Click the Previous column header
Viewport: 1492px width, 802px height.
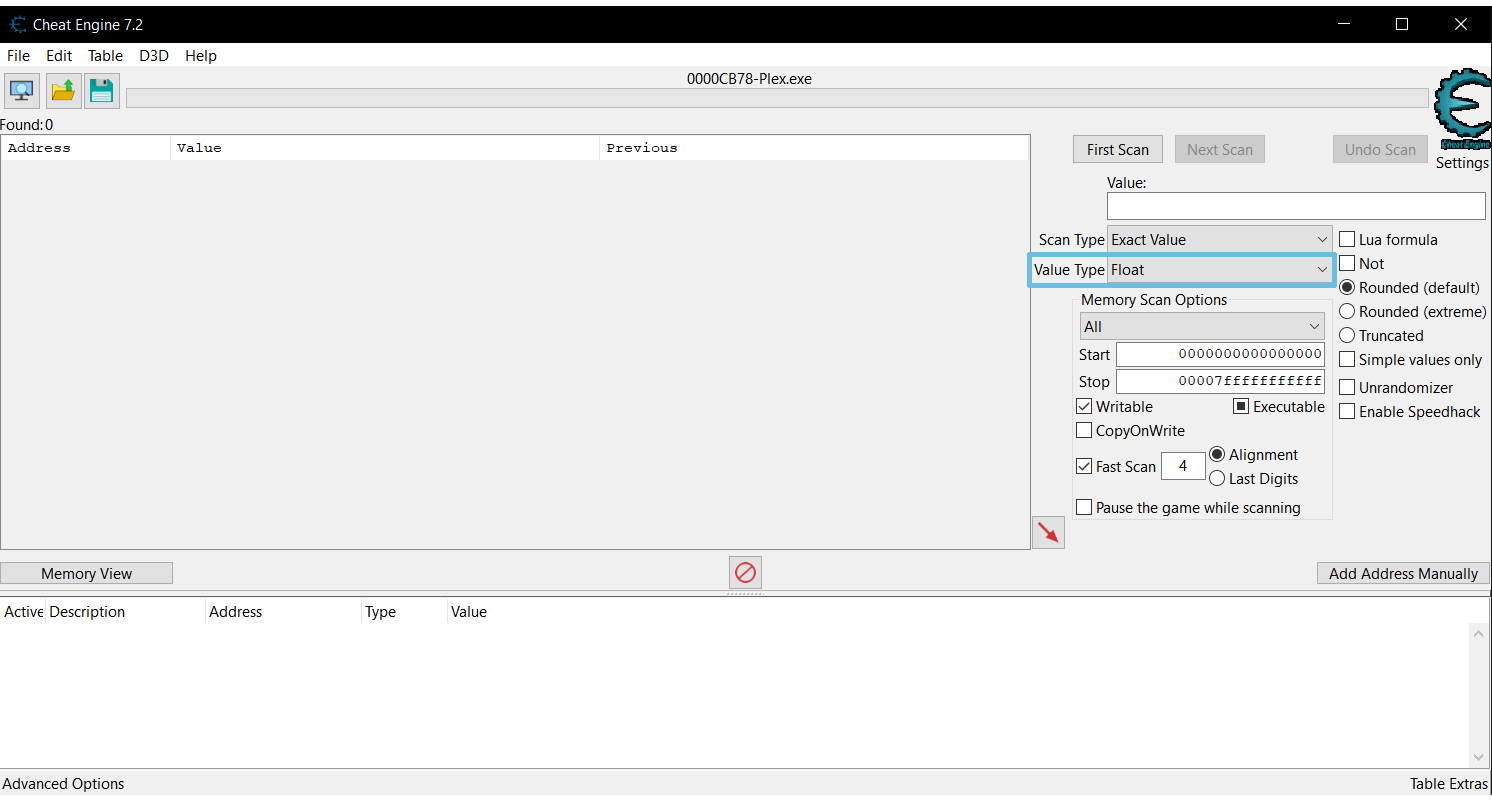click(x=814, y=148)
